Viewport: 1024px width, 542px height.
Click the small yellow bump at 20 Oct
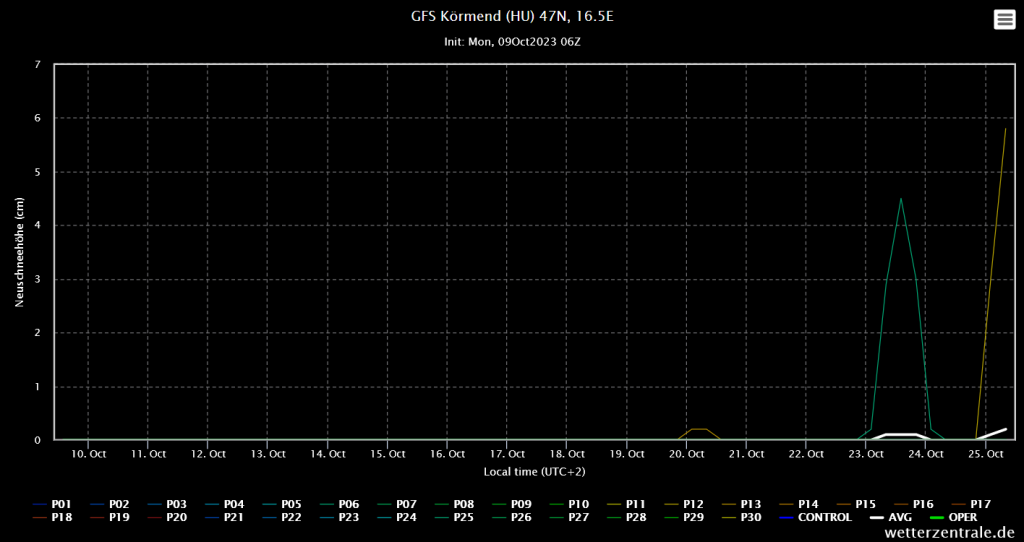pyautogui.click(x=698, y=429)
